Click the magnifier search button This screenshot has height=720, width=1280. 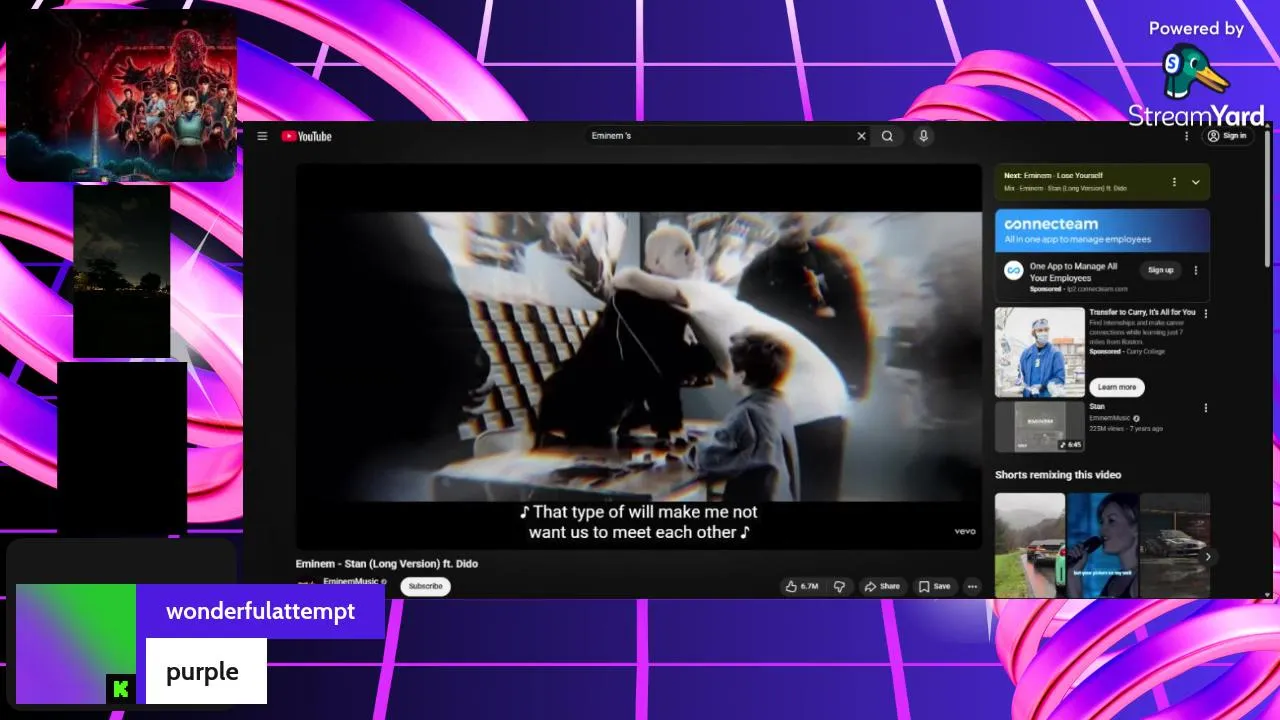(887, 136)
